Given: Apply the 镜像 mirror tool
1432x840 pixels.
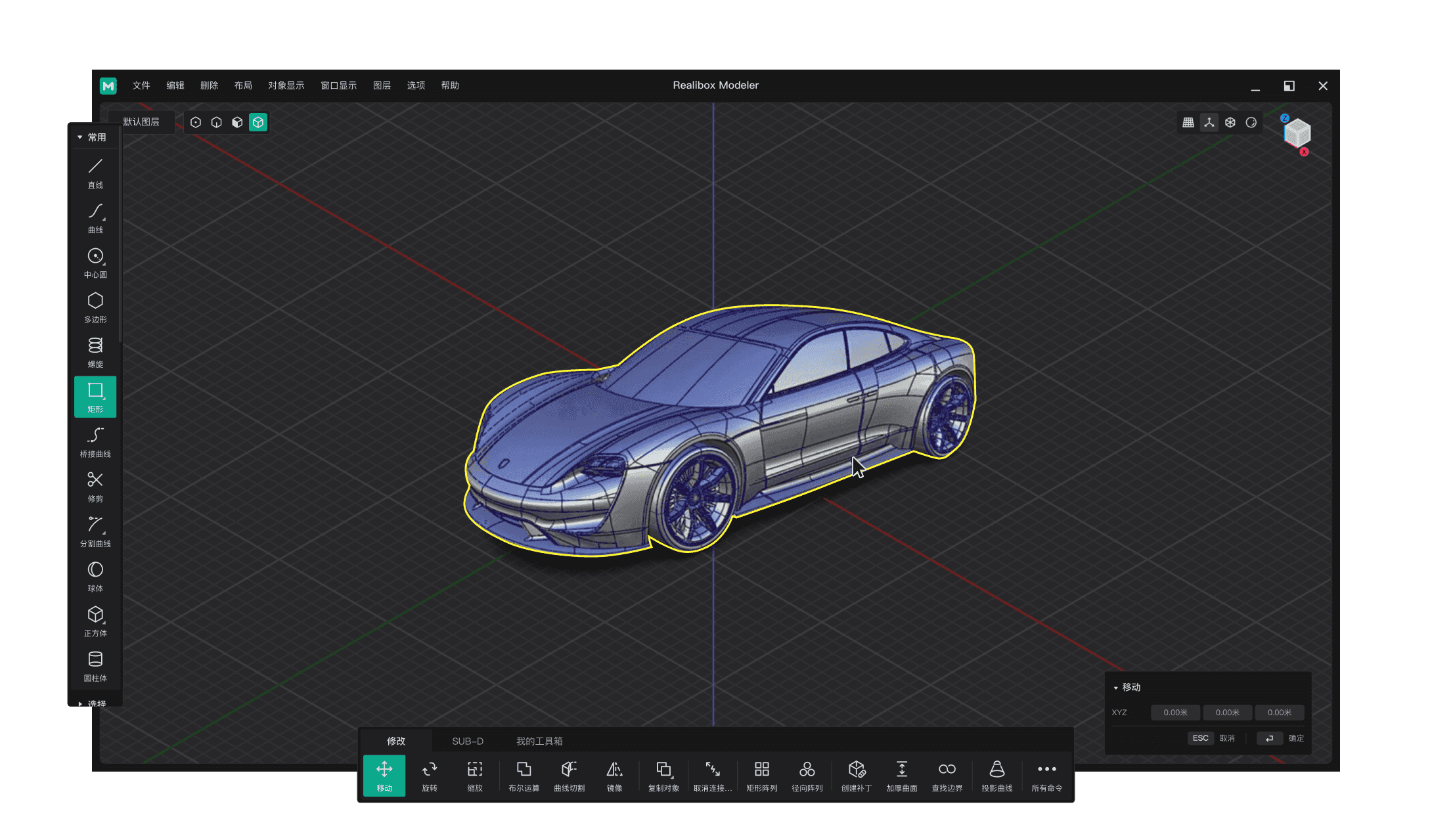Looking at the screenshot, I should tap(615, 776).
